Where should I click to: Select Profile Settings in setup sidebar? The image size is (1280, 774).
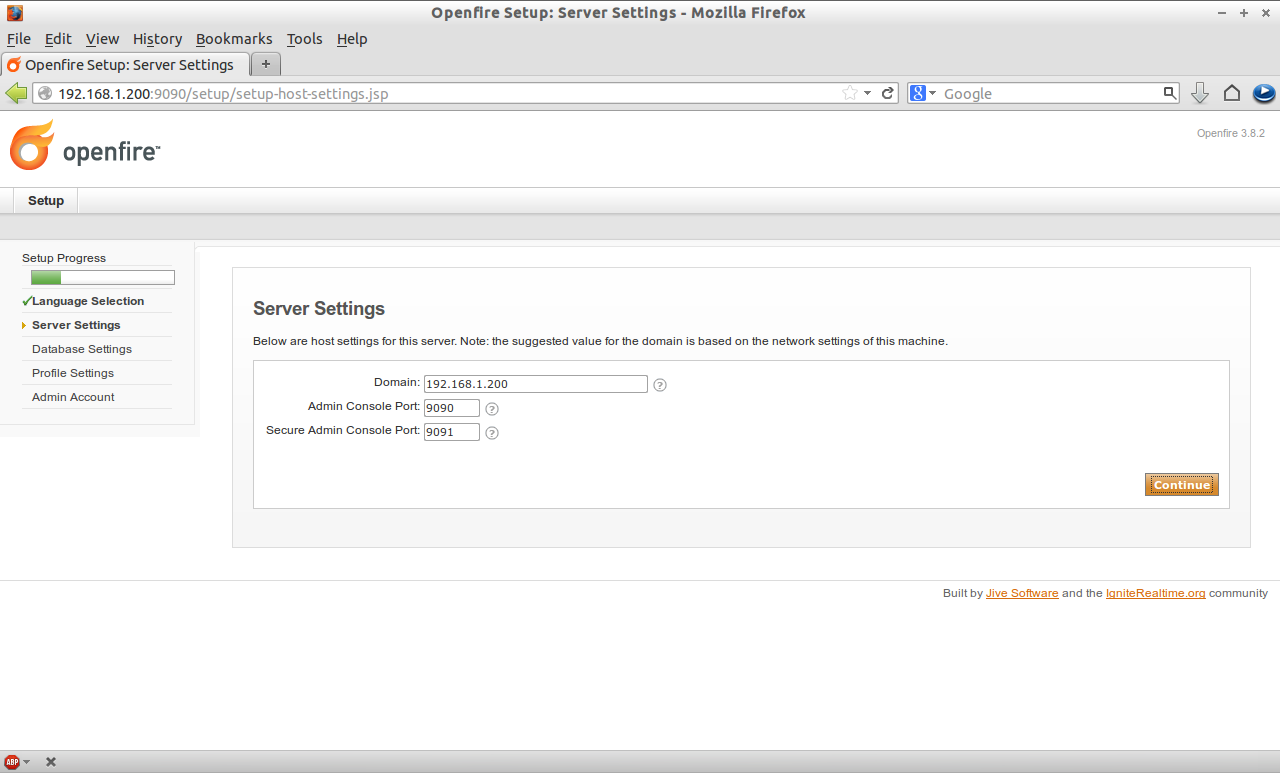click(73, 373)
